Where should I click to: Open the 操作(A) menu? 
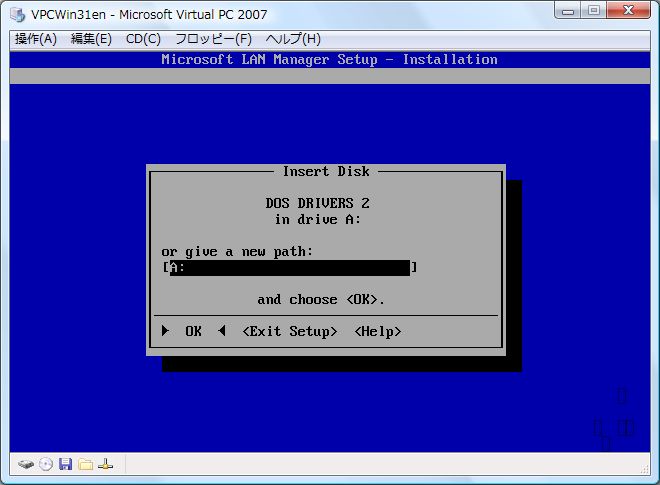(36, 39)
